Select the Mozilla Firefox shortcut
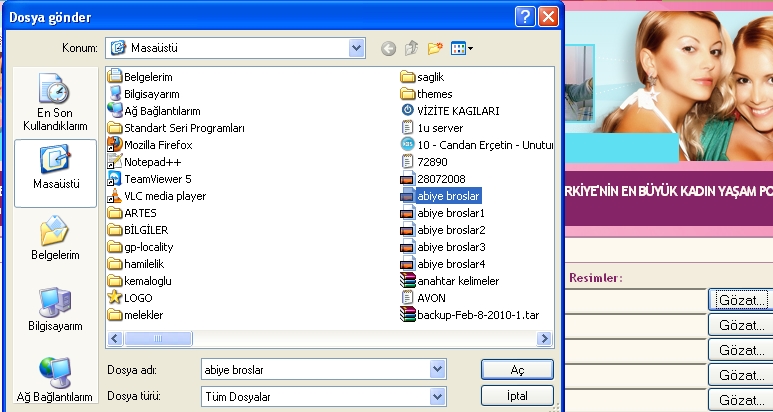 click(x=157, y=144)
